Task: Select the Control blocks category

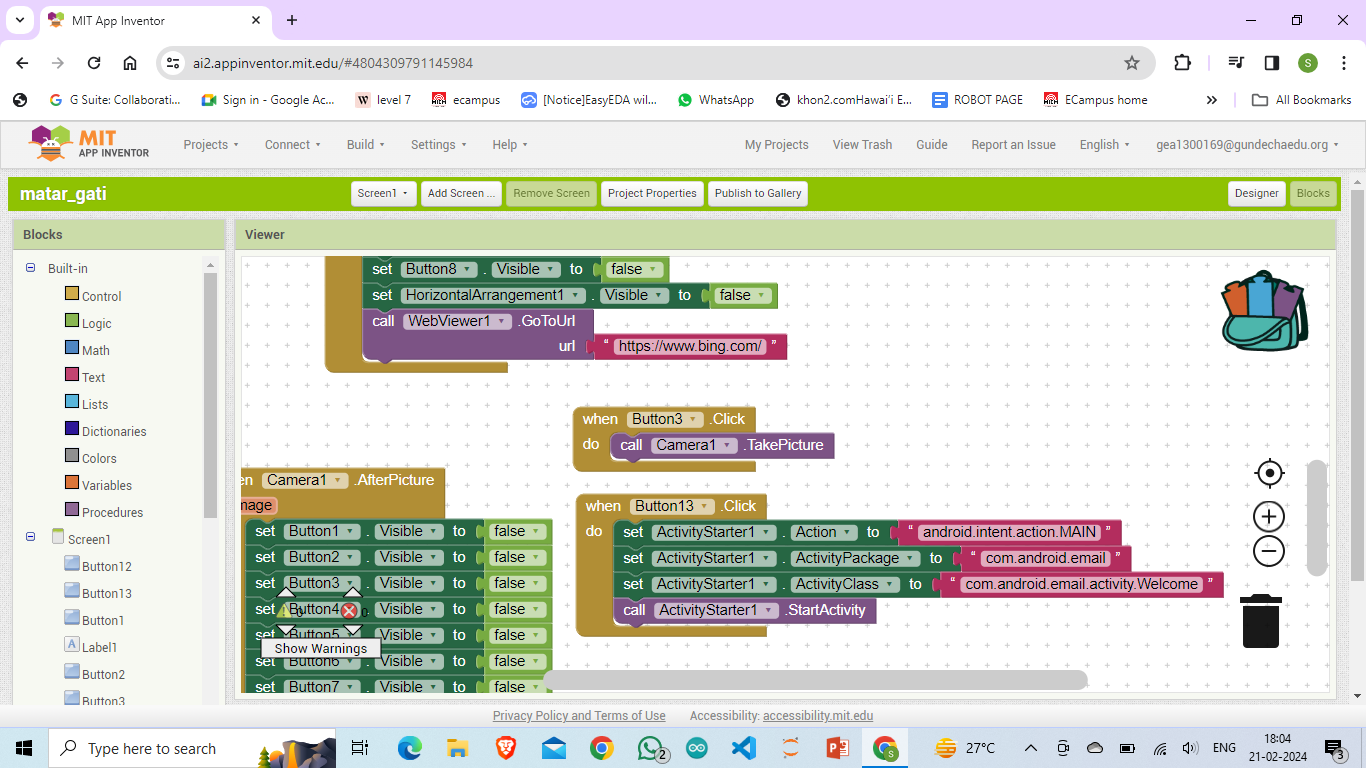Action: (101, 296)
